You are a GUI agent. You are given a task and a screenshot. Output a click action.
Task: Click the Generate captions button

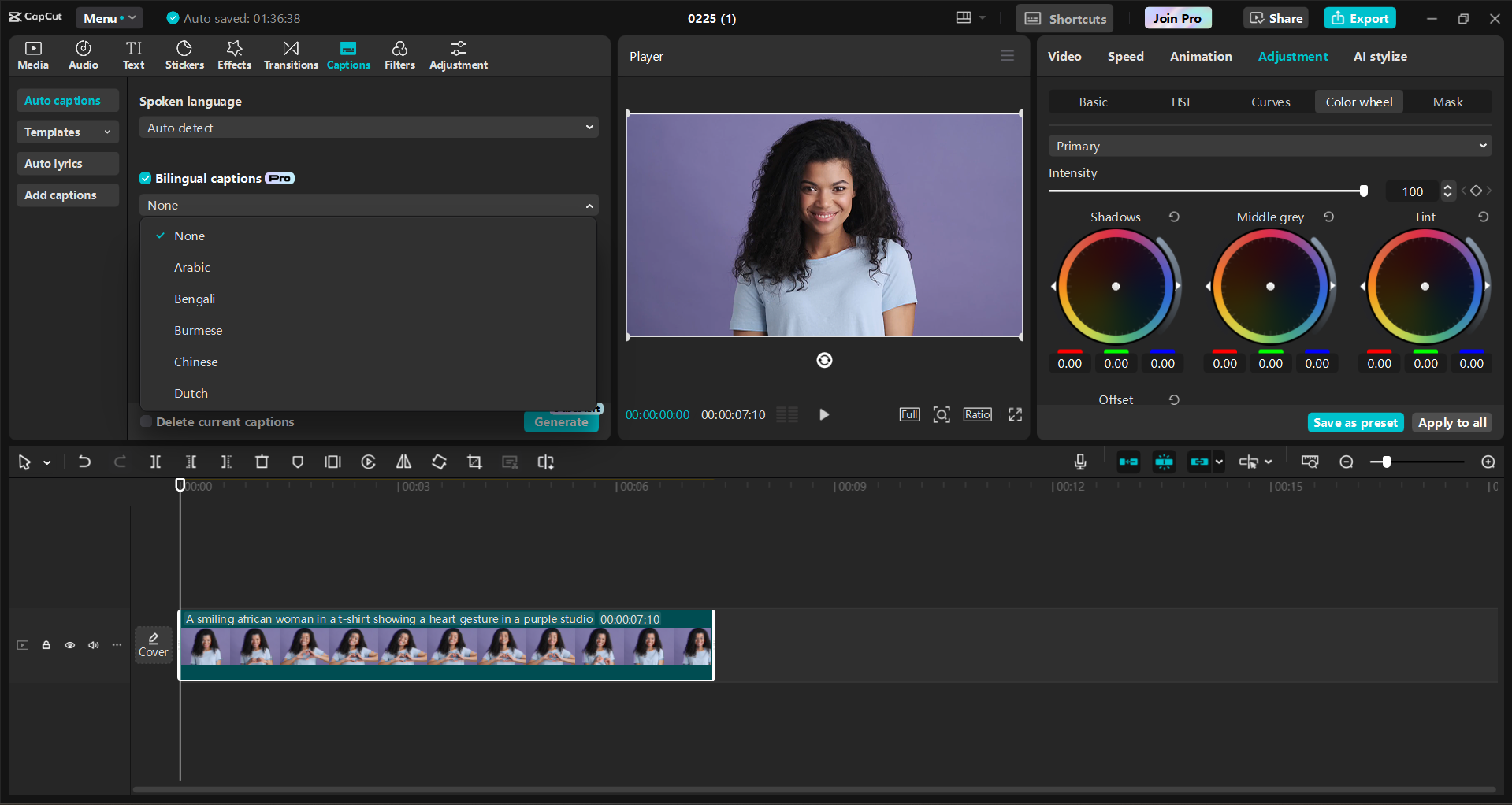click(560, 421)
